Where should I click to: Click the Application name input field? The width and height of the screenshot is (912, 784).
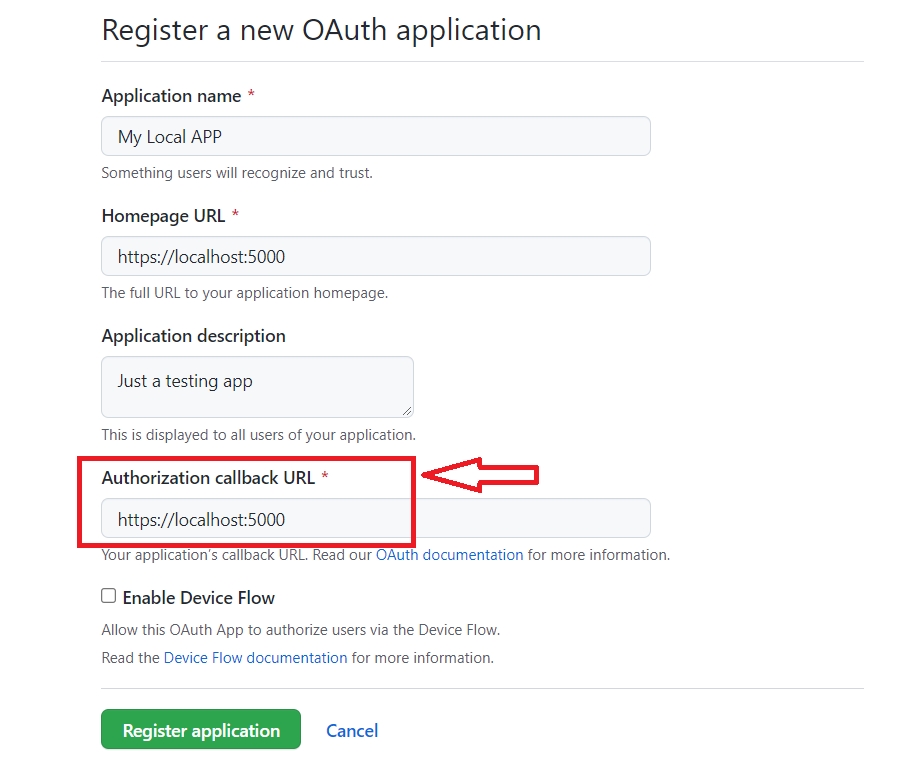[x=375, y=136]
